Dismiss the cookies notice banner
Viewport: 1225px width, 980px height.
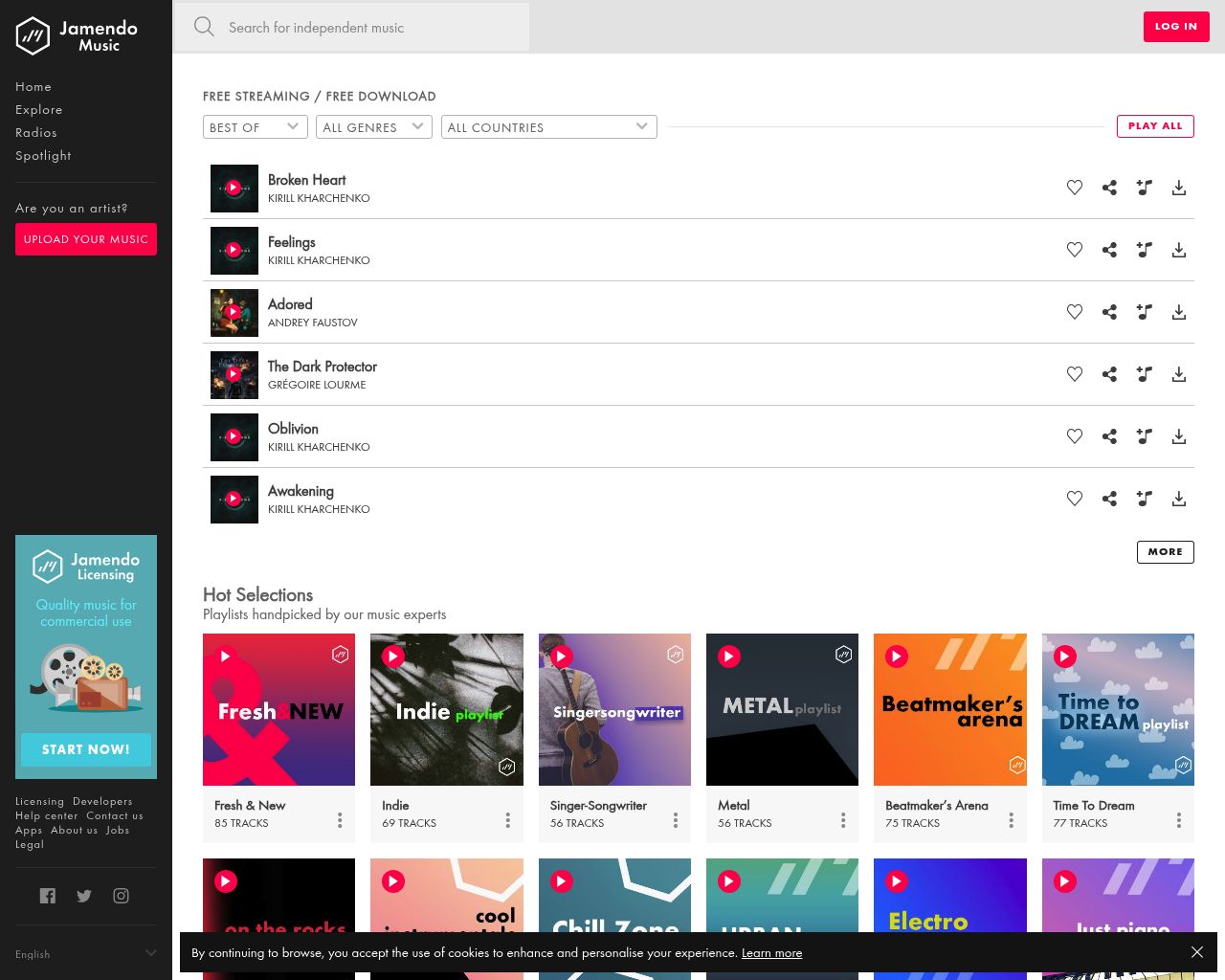tap(1197, 952)
